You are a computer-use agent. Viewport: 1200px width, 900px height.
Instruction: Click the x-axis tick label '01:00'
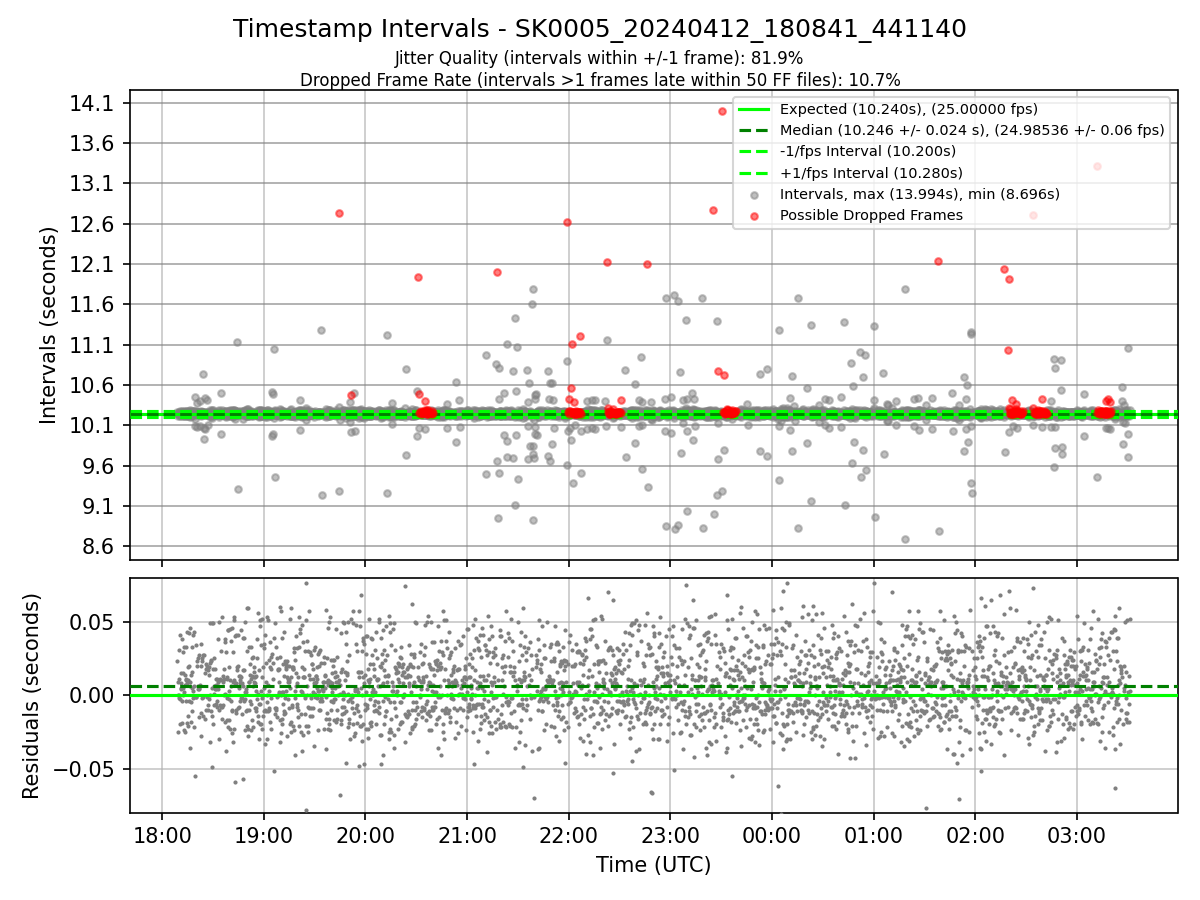tap(873, 834)
